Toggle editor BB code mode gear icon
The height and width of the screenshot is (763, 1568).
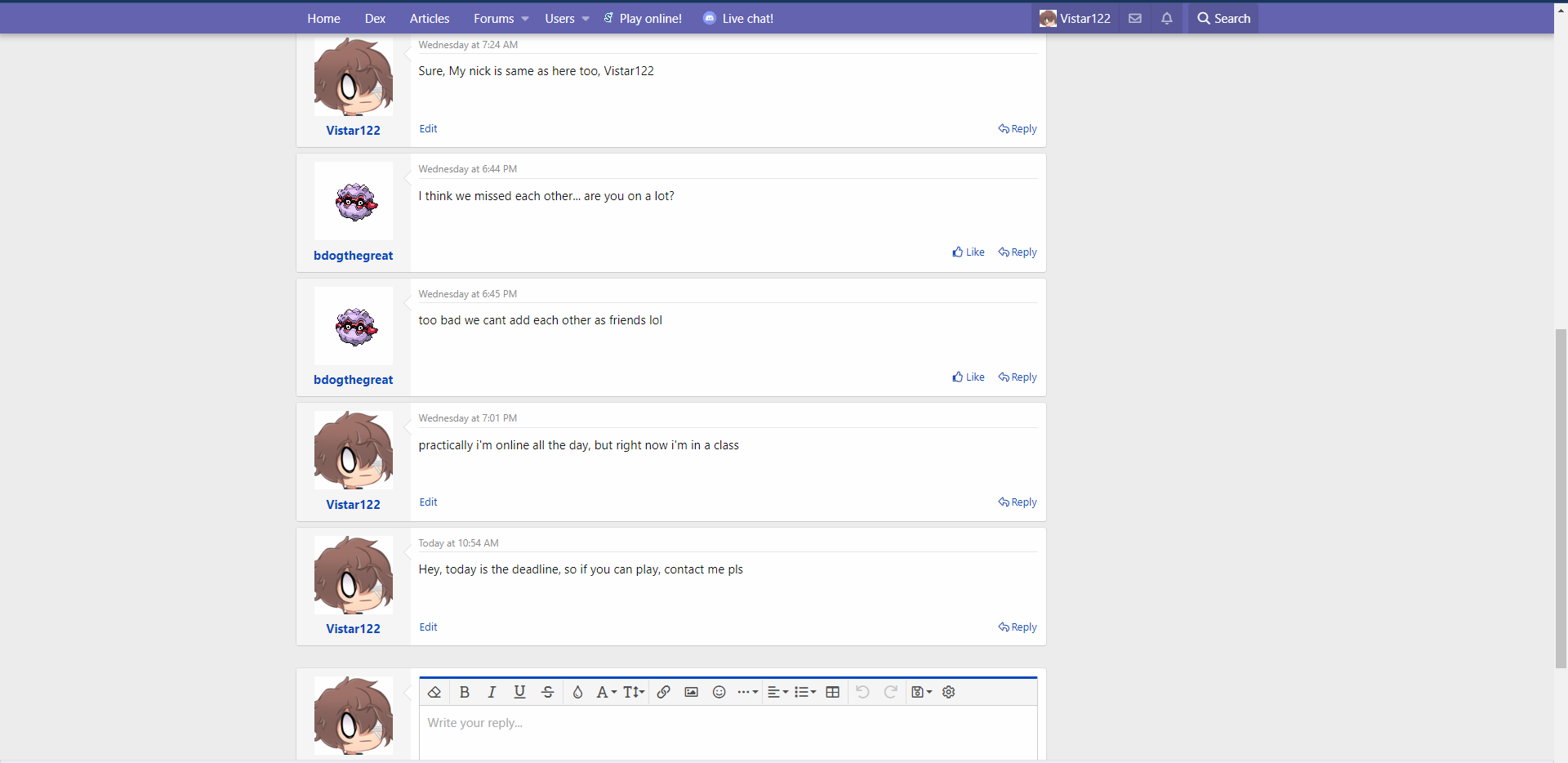tap(948, 692)
